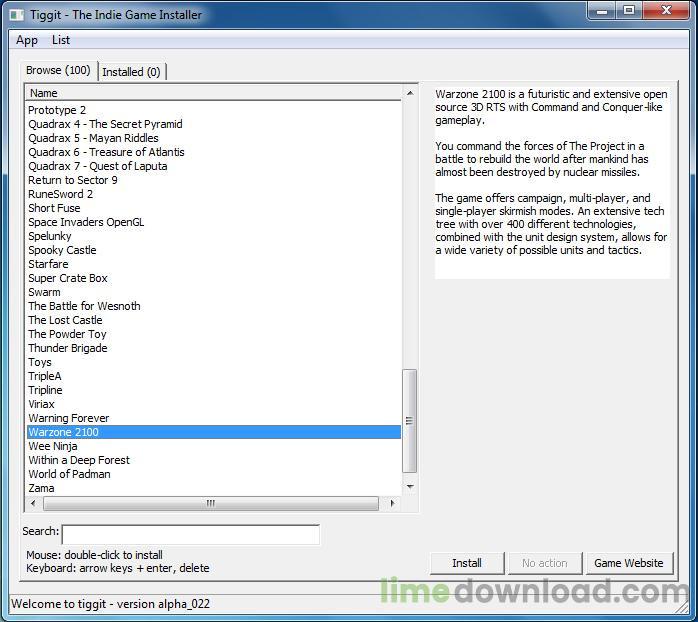
Task: Switch to the Browse (100) tab
Action: tap(58, 70)
